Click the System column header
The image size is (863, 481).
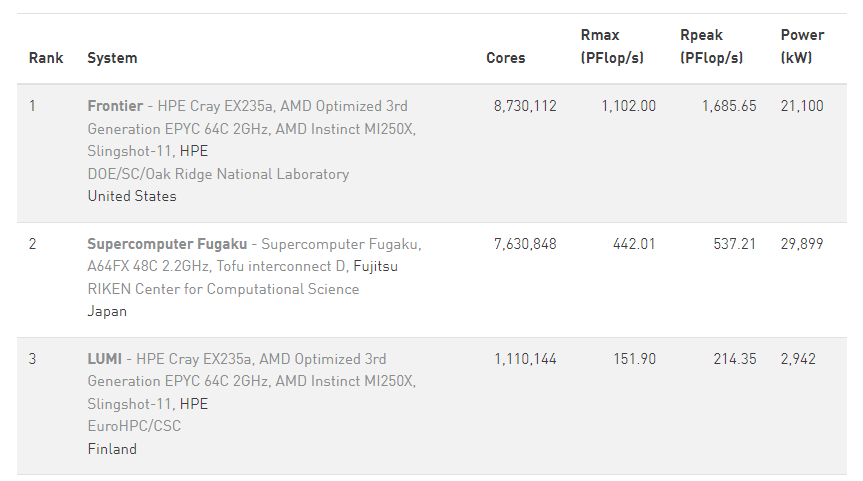point(112,58)
